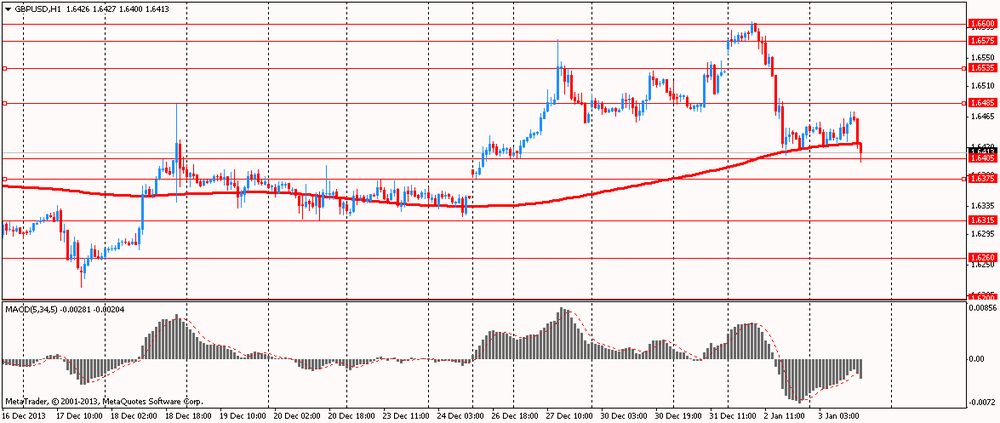The height and width of the screenshot is (423, 1000).
Task: Click the 16 Dec 2013 date label
Action: [22, 415]
